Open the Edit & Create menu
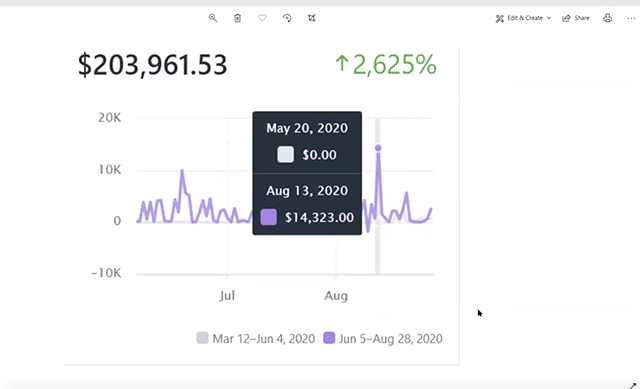The image size is (640, 389). pyautogui.click(x=523, y=18)
